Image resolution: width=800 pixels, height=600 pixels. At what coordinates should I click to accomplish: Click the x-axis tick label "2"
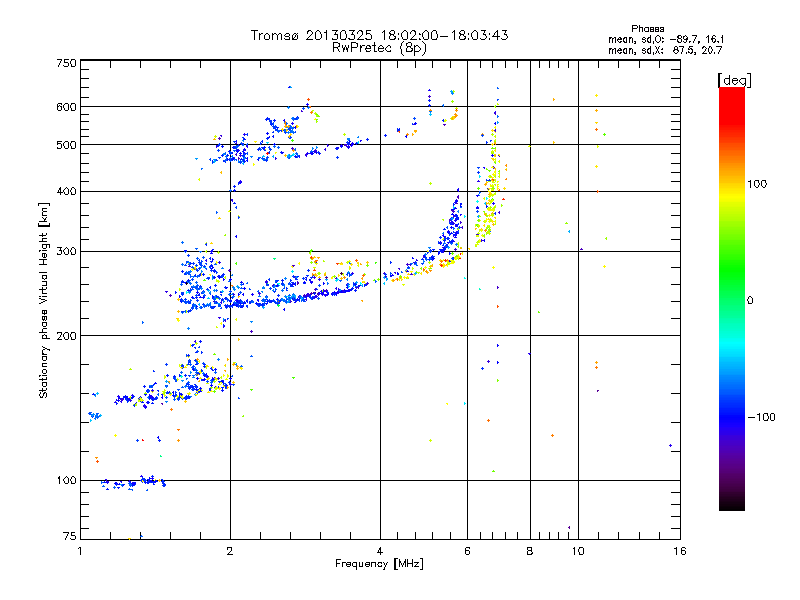click(x=230, y=551)
